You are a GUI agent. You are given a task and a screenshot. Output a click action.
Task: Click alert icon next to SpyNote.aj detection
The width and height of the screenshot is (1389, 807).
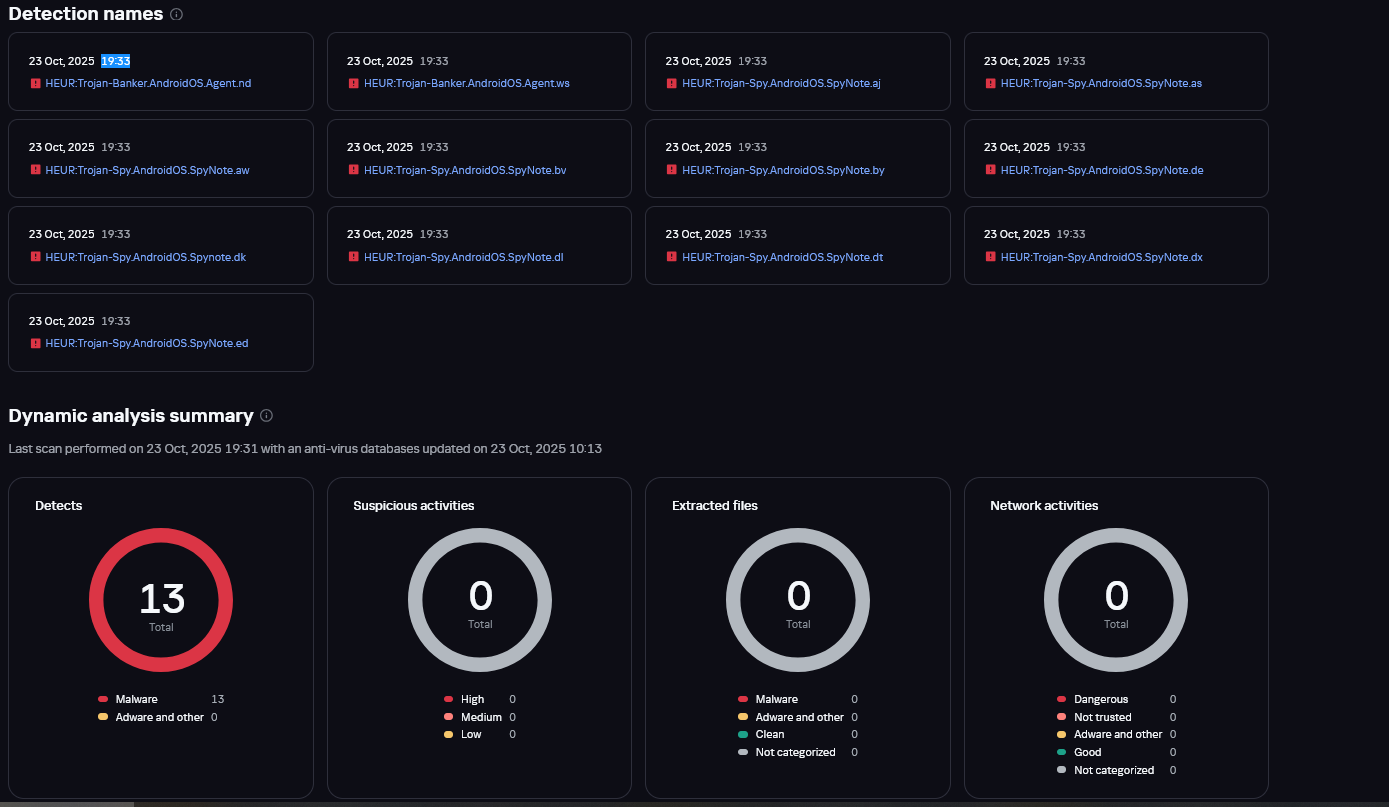click(x=672, y=84)
